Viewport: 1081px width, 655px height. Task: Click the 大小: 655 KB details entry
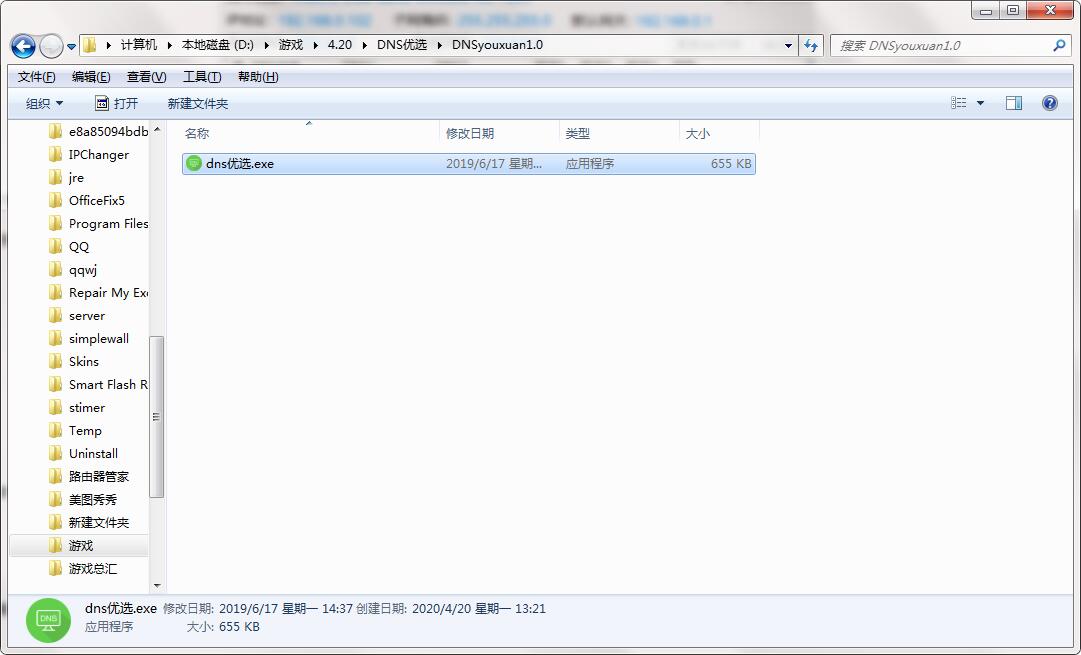(x=223, y=627)
